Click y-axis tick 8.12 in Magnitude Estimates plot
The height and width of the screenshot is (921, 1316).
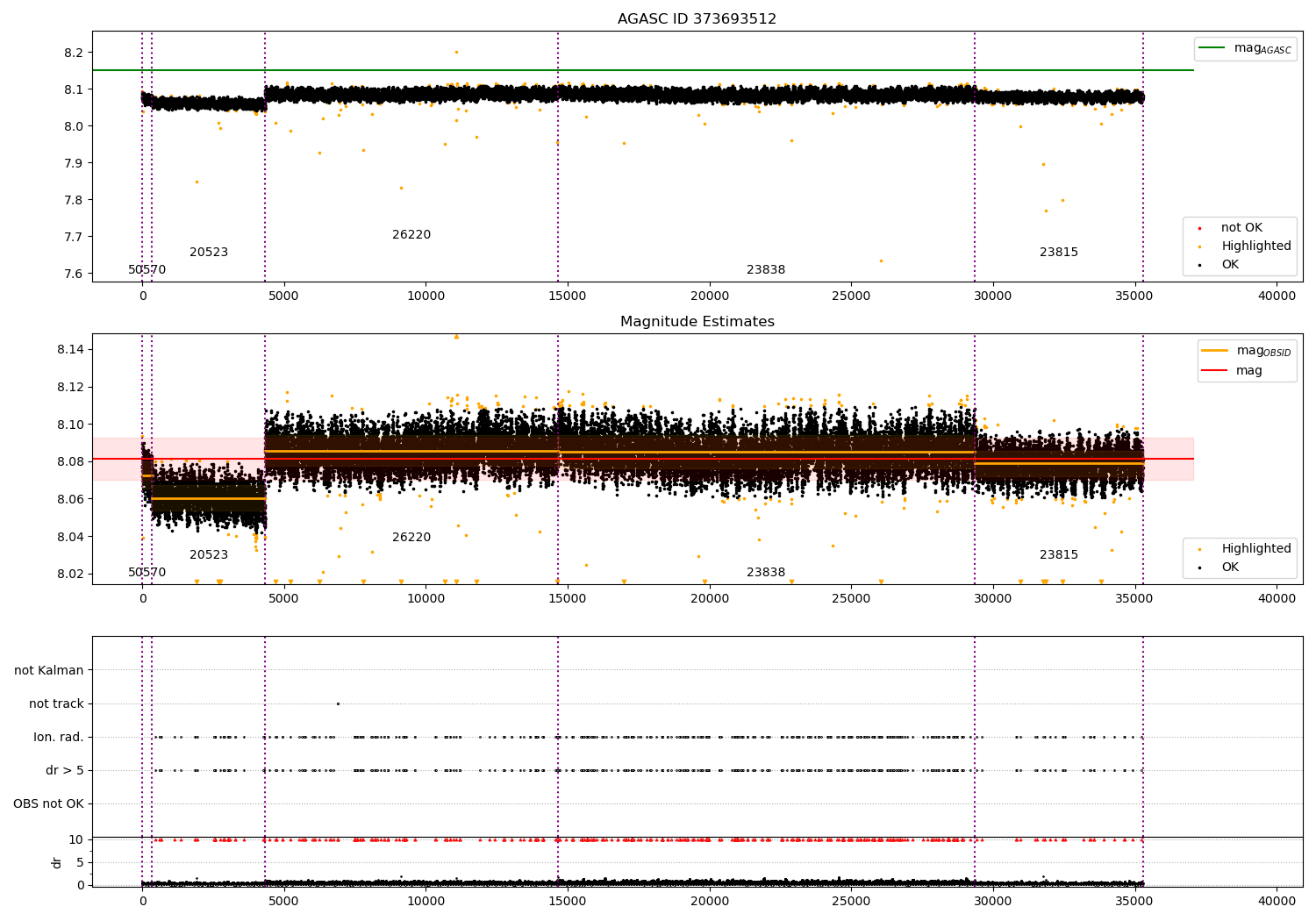[x=70, y=387]
